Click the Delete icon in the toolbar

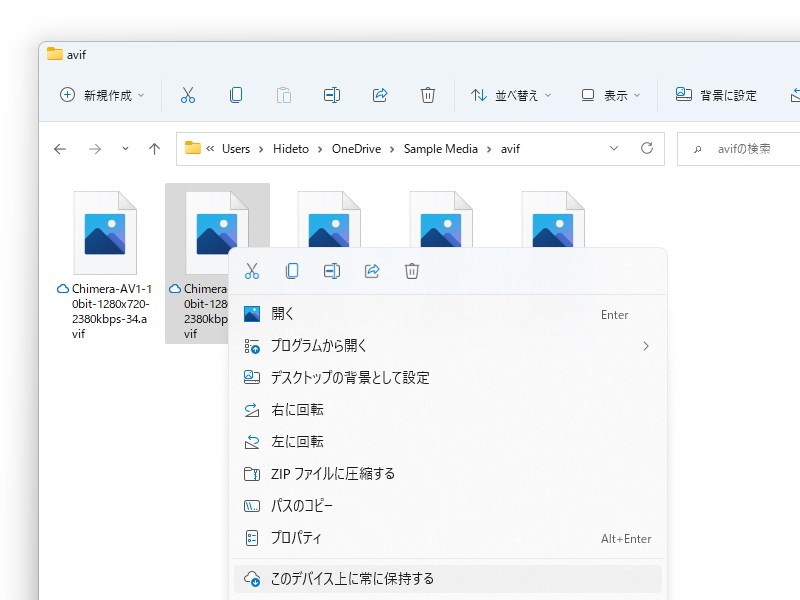click(428, 95)
